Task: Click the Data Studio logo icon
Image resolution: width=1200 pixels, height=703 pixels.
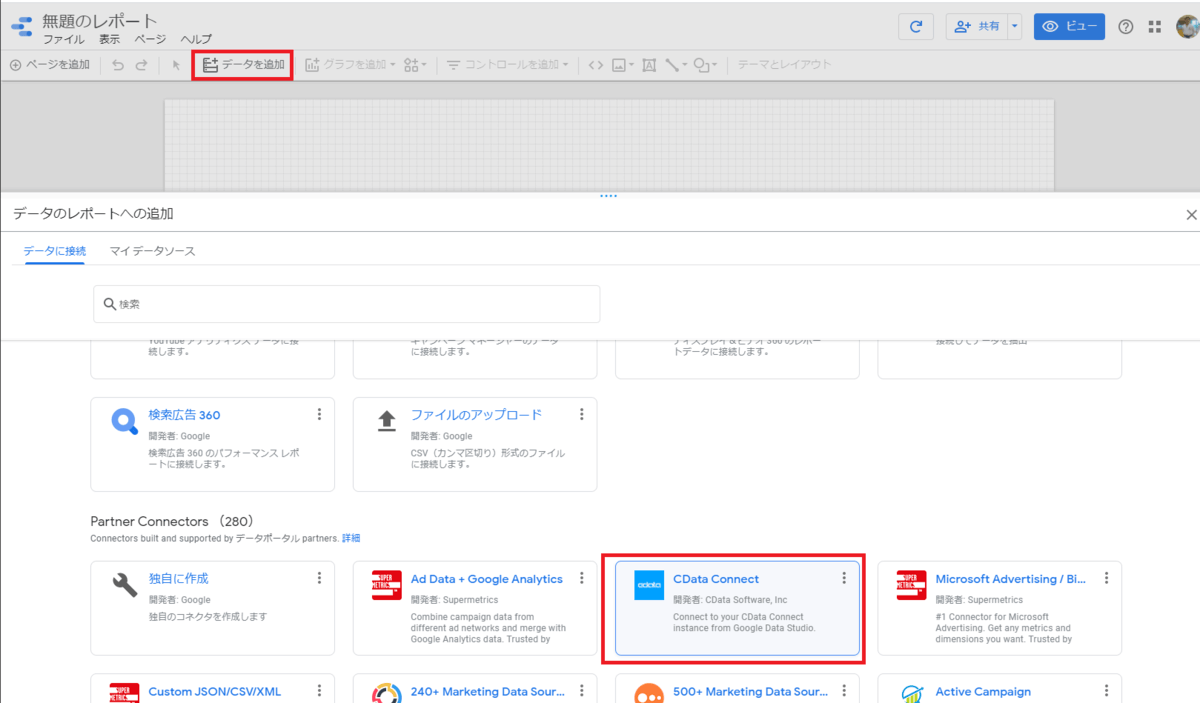Action: pyautogui.click(x=20, y=27)
